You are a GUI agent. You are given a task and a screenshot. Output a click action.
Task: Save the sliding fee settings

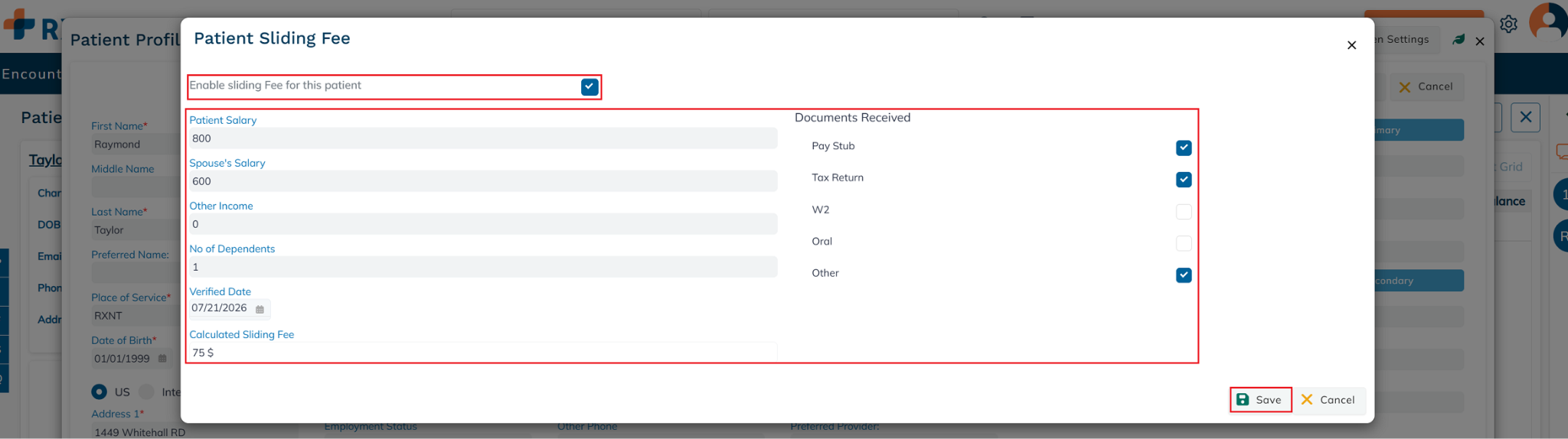tap(1260, 400)
